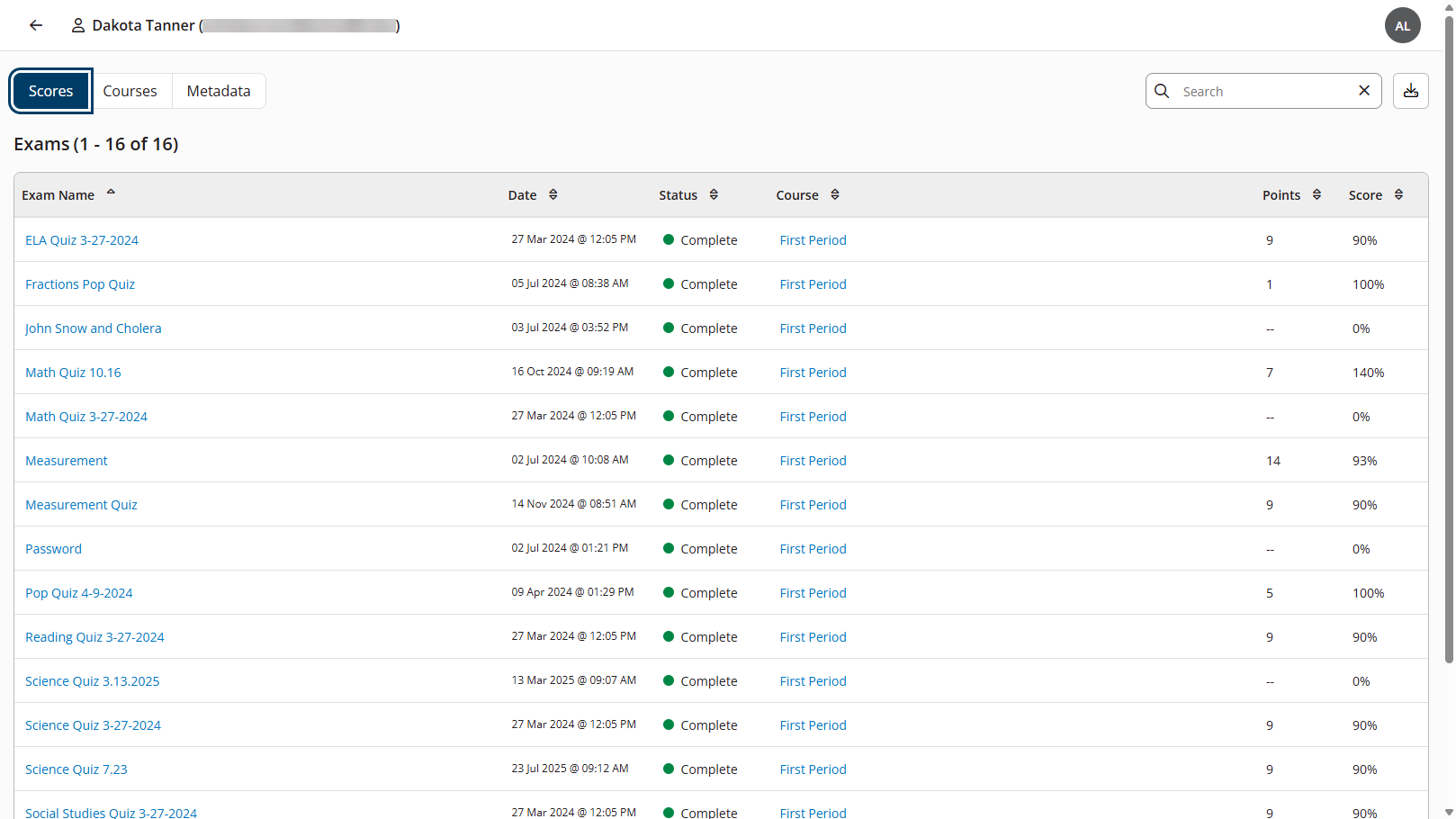Image resolution: width=1456 pixels, height=819 pixels.
Task: Open the Fractions Pop Quiz exam
Action: [x=80, y=283]
